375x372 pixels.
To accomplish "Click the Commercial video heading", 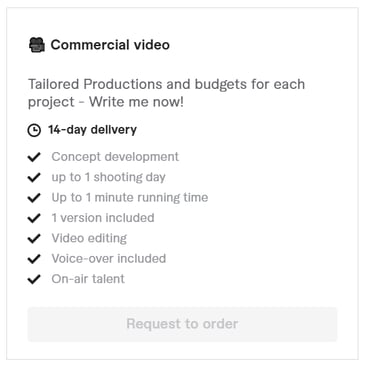I will point(110,45).
